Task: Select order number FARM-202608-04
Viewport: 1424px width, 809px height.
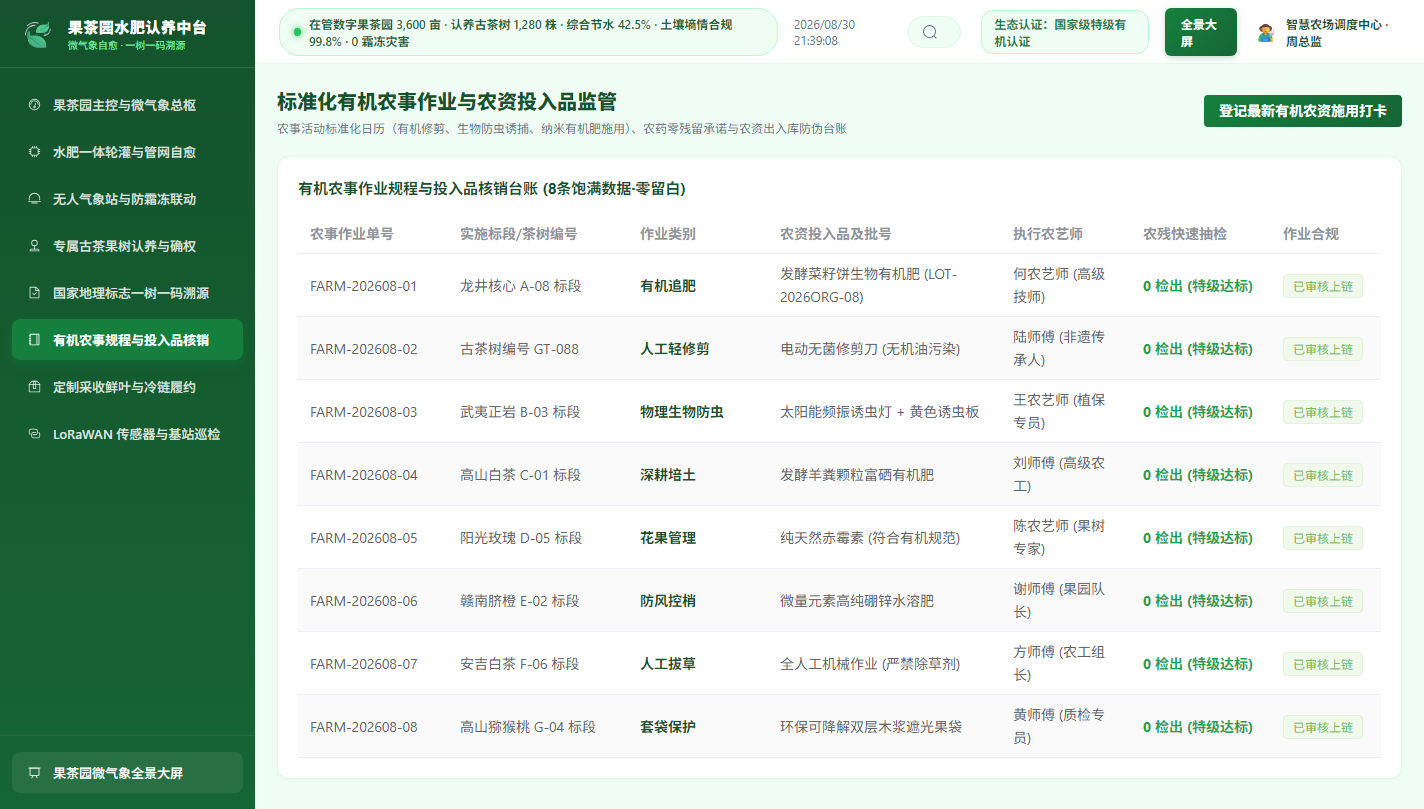Action: (364, 475)
